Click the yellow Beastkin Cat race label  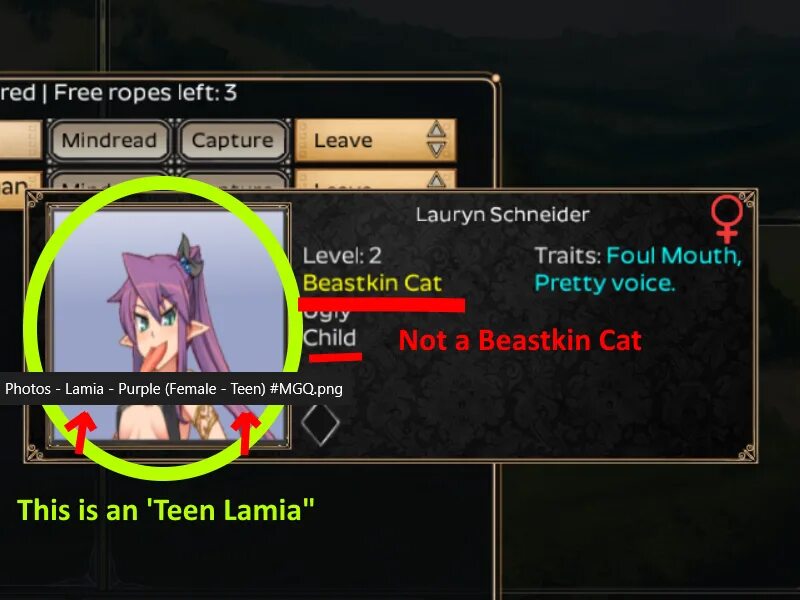click(372, 283)
